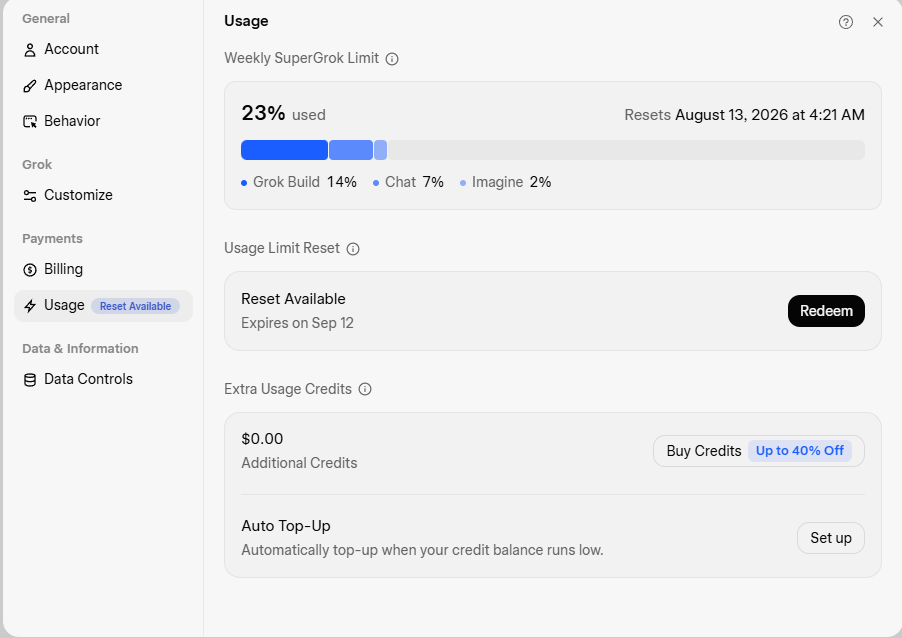Click the 23% used text

[284, 113]
